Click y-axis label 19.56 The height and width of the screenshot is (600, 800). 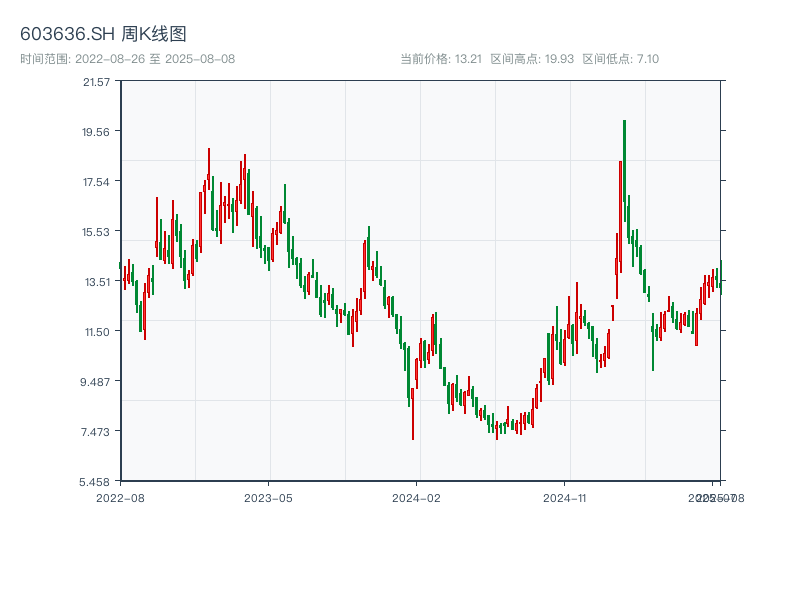[96, 132]
